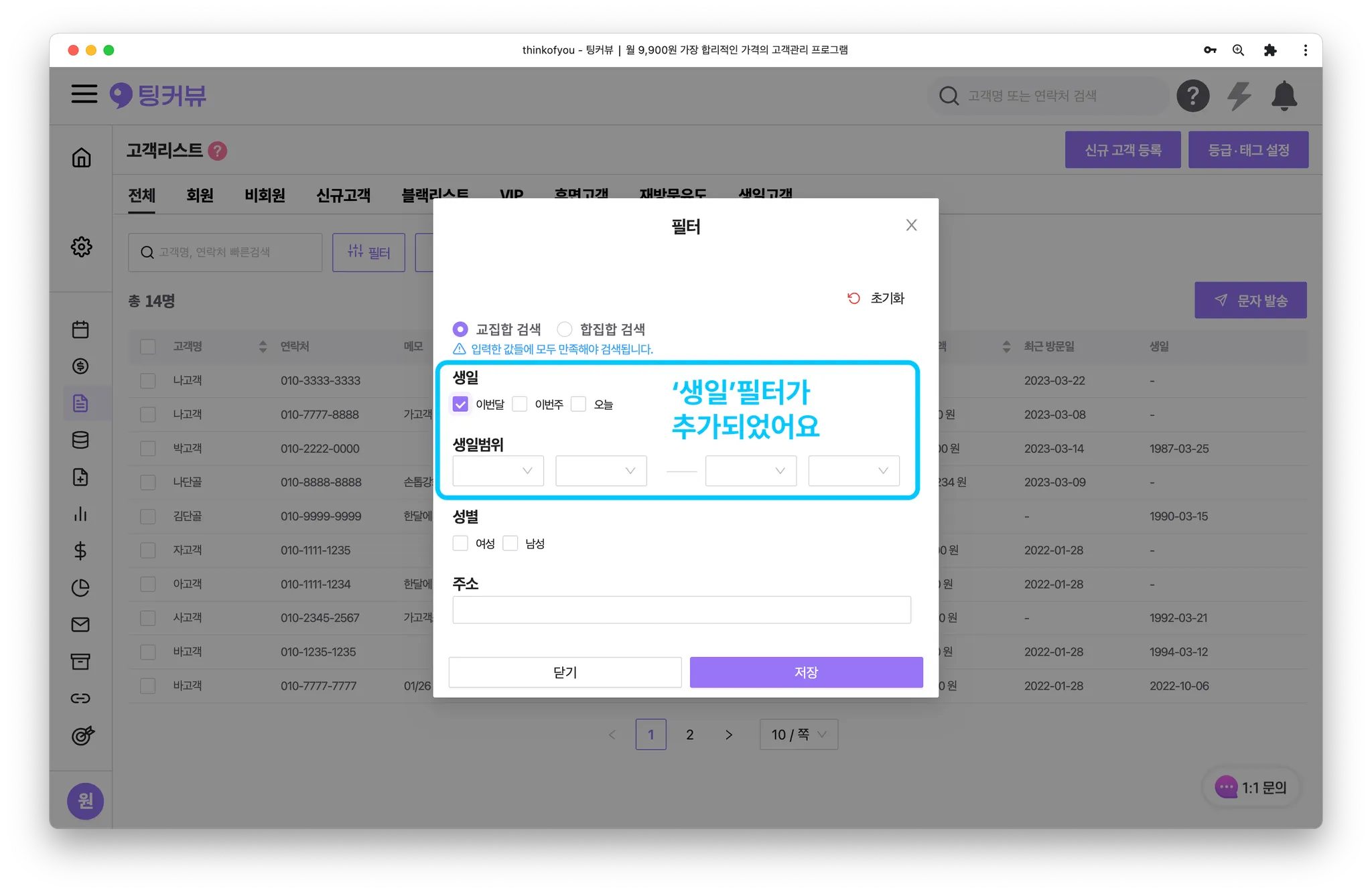Select the 합집합 검색 radio button

tap(565, 329)
